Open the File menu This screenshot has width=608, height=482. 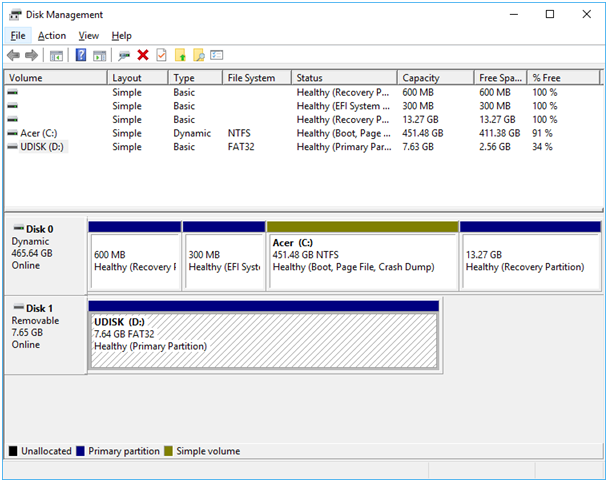tap(18, 35)
